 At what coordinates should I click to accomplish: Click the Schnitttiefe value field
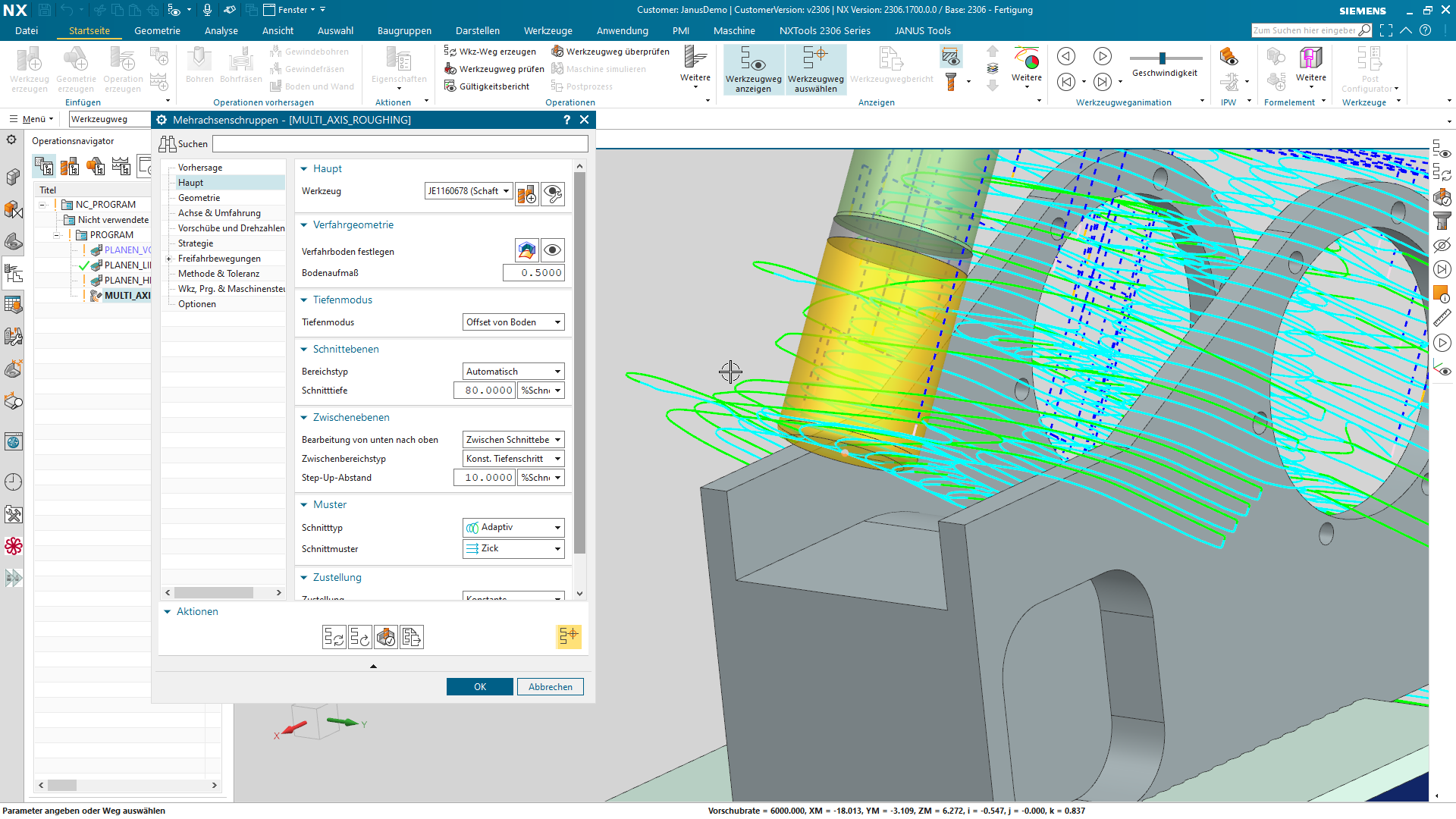(485, 391)
